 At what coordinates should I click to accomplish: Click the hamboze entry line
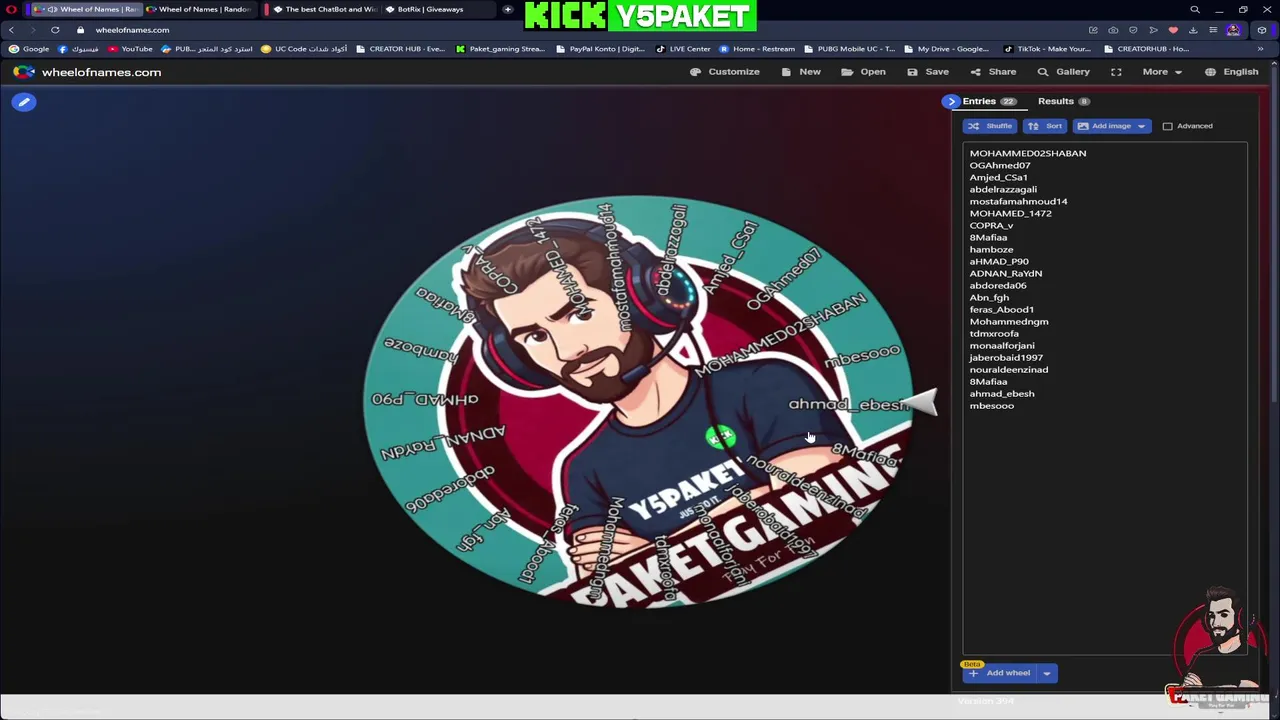tap(991, 249)
